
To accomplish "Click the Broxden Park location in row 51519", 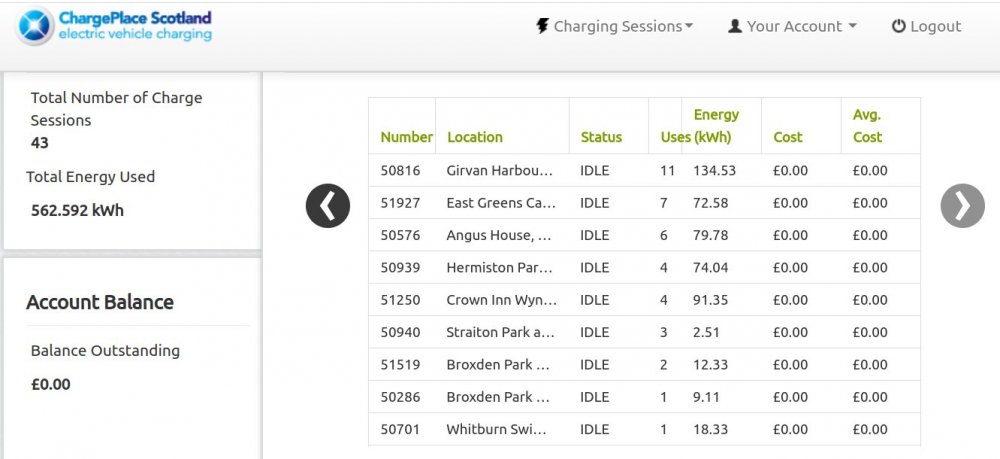I will 498,365.
